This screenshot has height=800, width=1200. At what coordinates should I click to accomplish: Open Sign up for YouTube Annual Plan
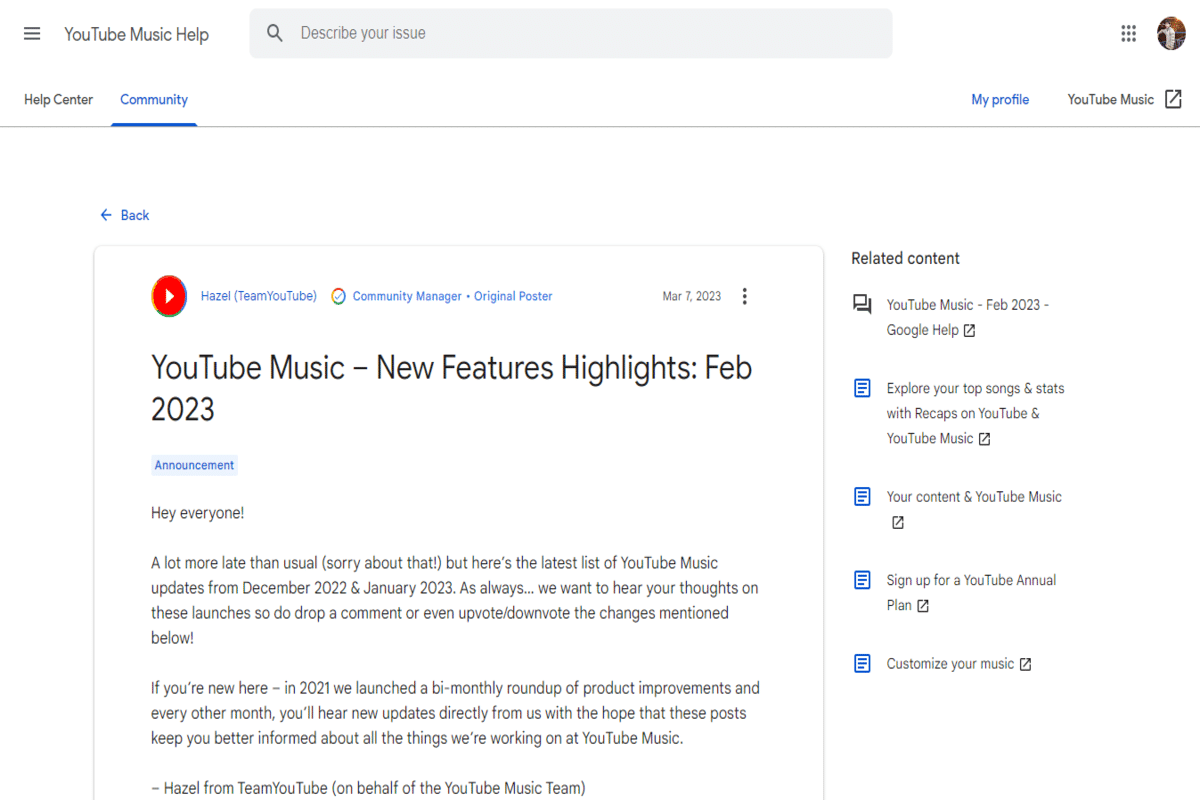[971, 580]
